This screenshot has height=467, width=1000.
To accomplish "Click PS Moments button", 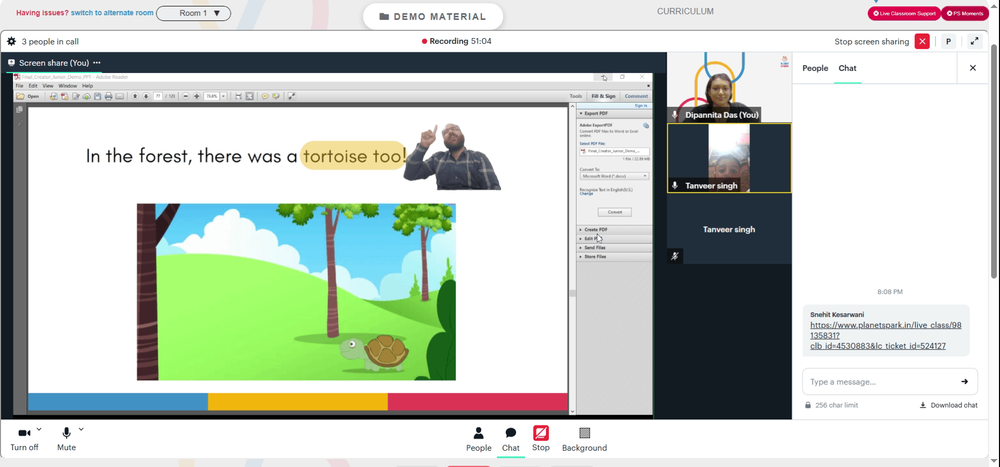I will tap(965, 13).
